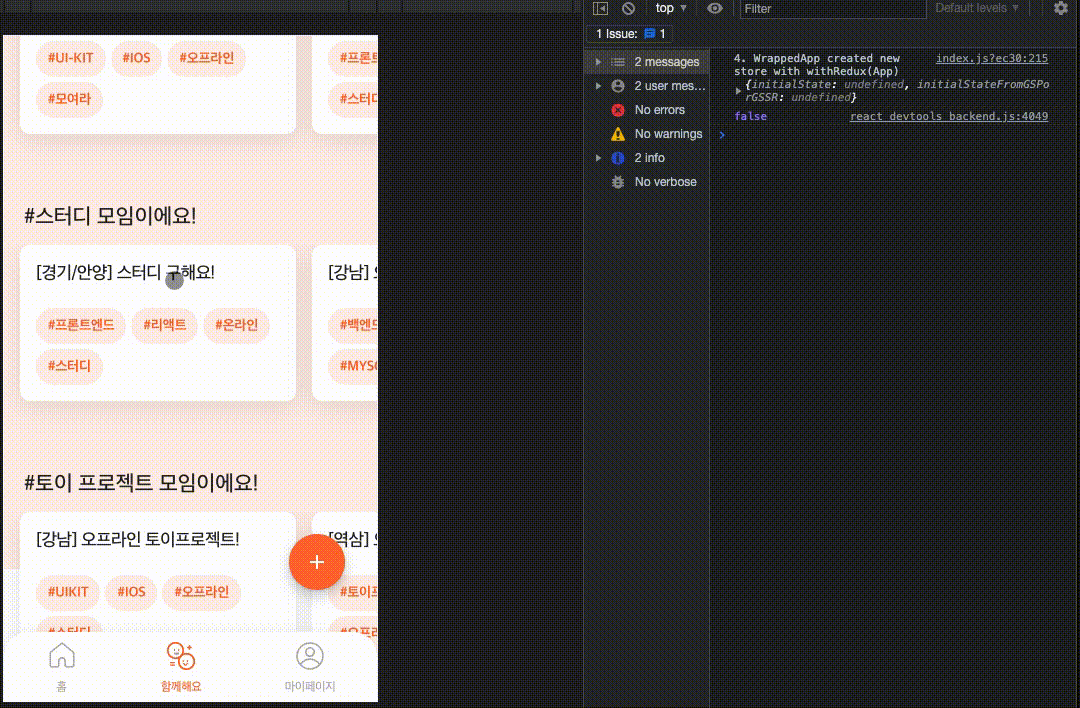Open react_devtools_backend.js:4049 source link

pyautogui.click(x=948, y=116)
